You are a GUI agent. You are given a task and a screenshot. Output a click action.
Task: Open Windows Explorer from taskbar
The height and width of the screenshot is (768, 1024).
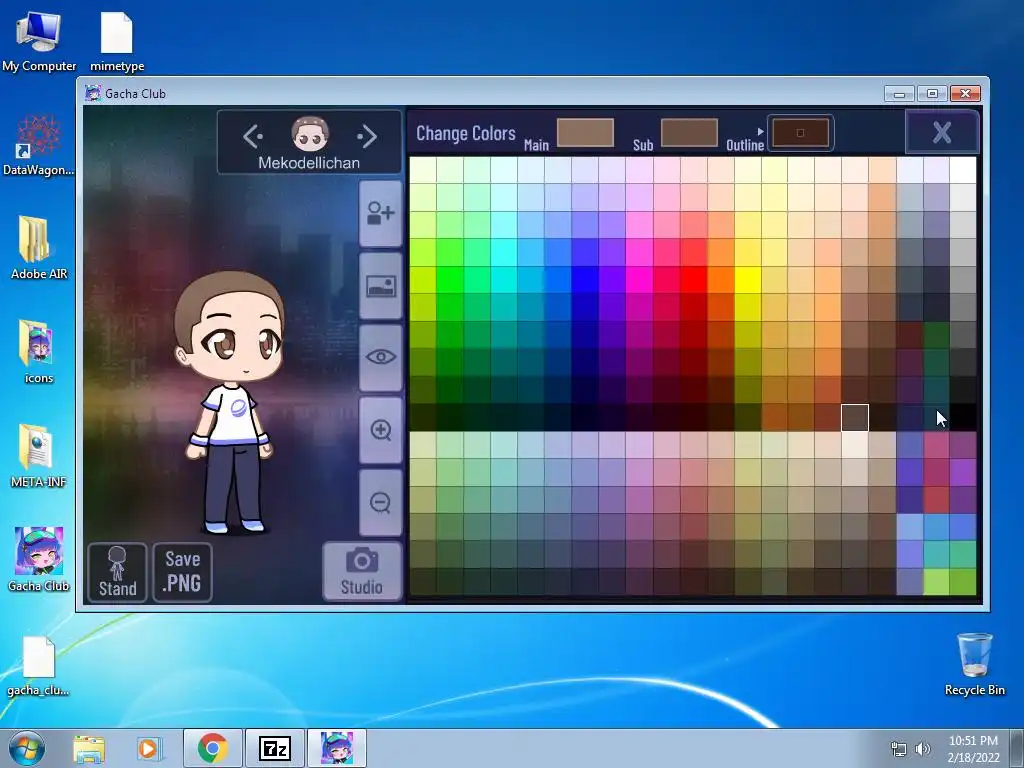click(89, 748)
